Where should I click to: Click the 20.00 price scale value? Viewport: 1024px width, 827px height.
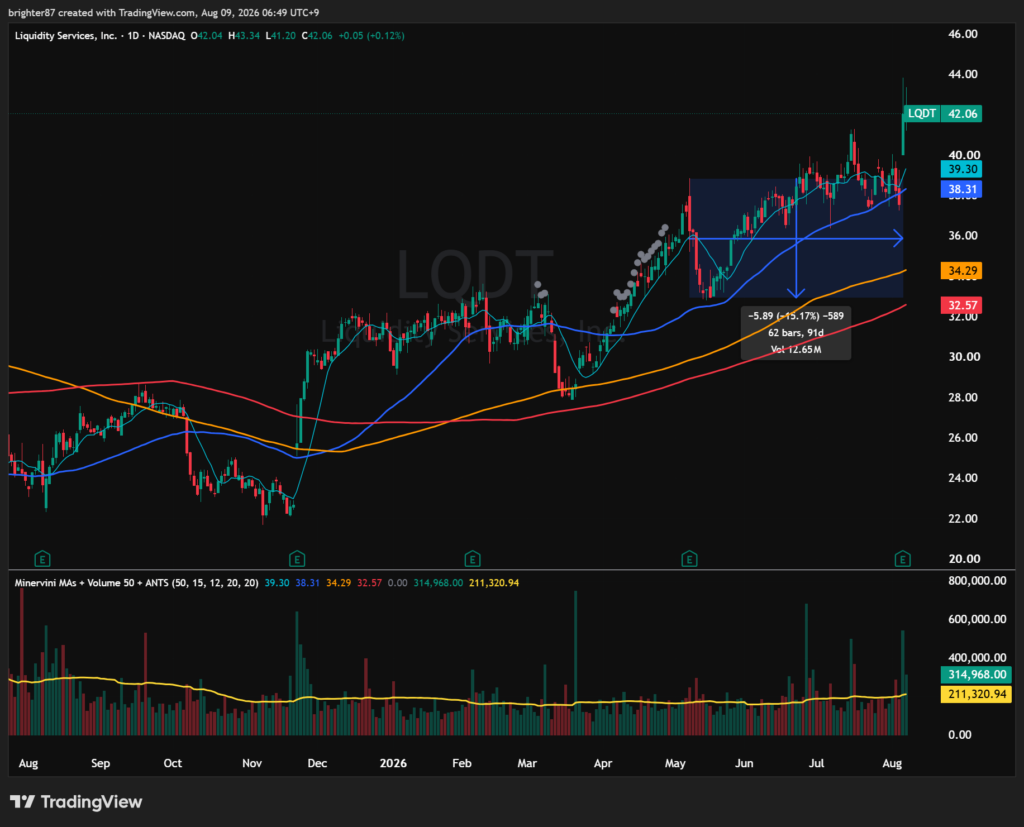click(963, 559)
